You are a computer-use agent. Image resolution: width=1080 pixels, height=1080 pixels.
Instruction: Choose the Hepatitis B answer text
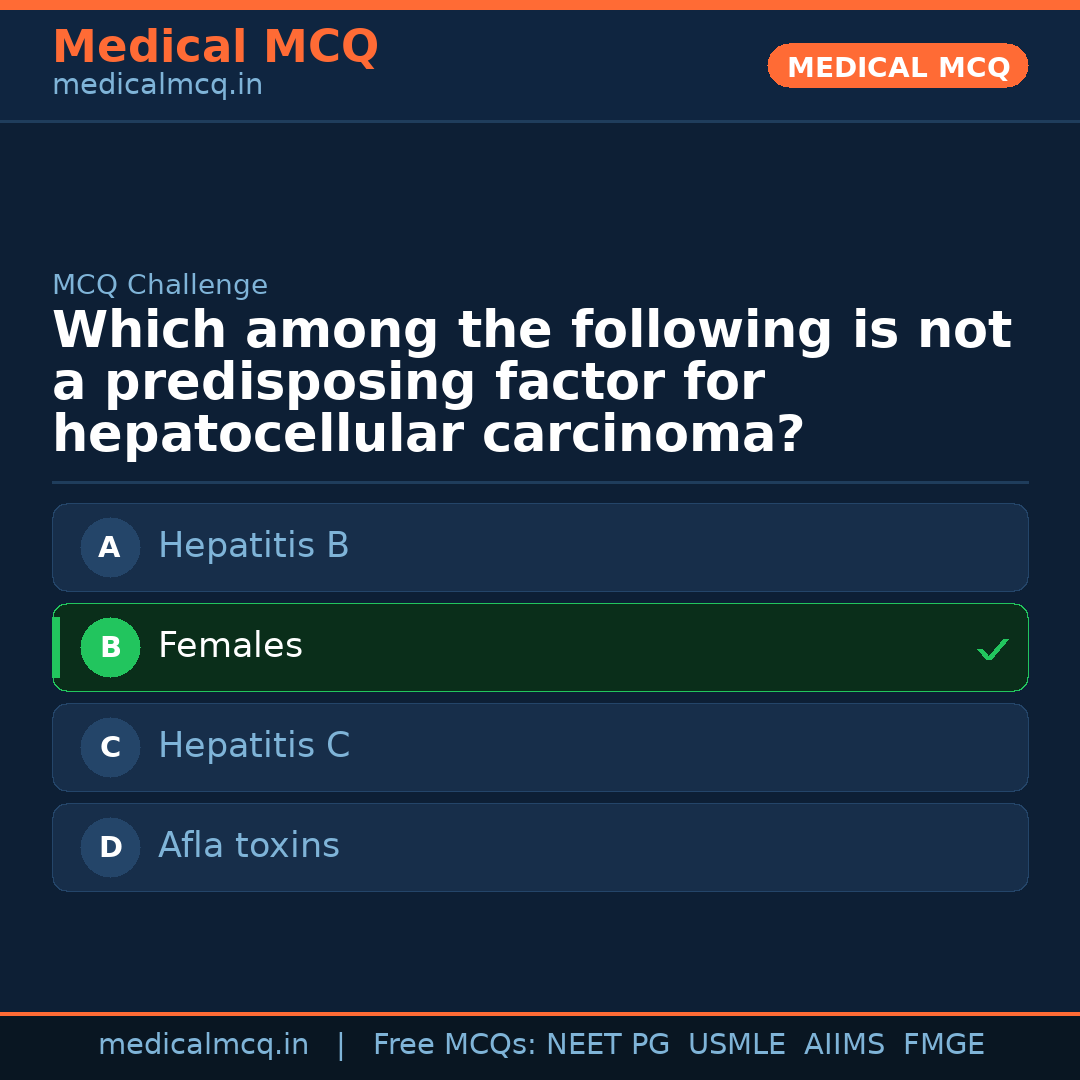pyautogui.click(x=254, y=546)
